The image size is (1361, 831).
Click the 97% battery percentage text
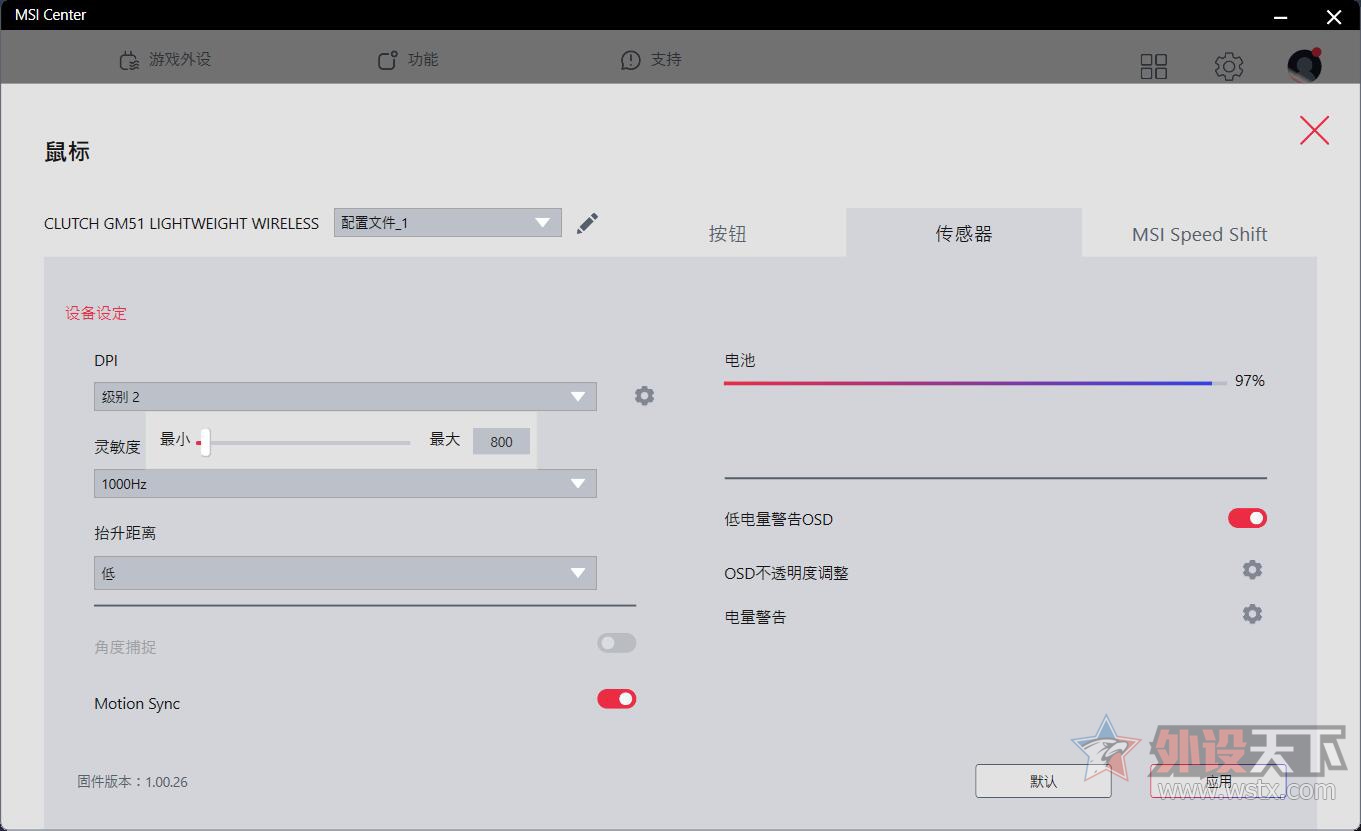tap(1250, 381)
